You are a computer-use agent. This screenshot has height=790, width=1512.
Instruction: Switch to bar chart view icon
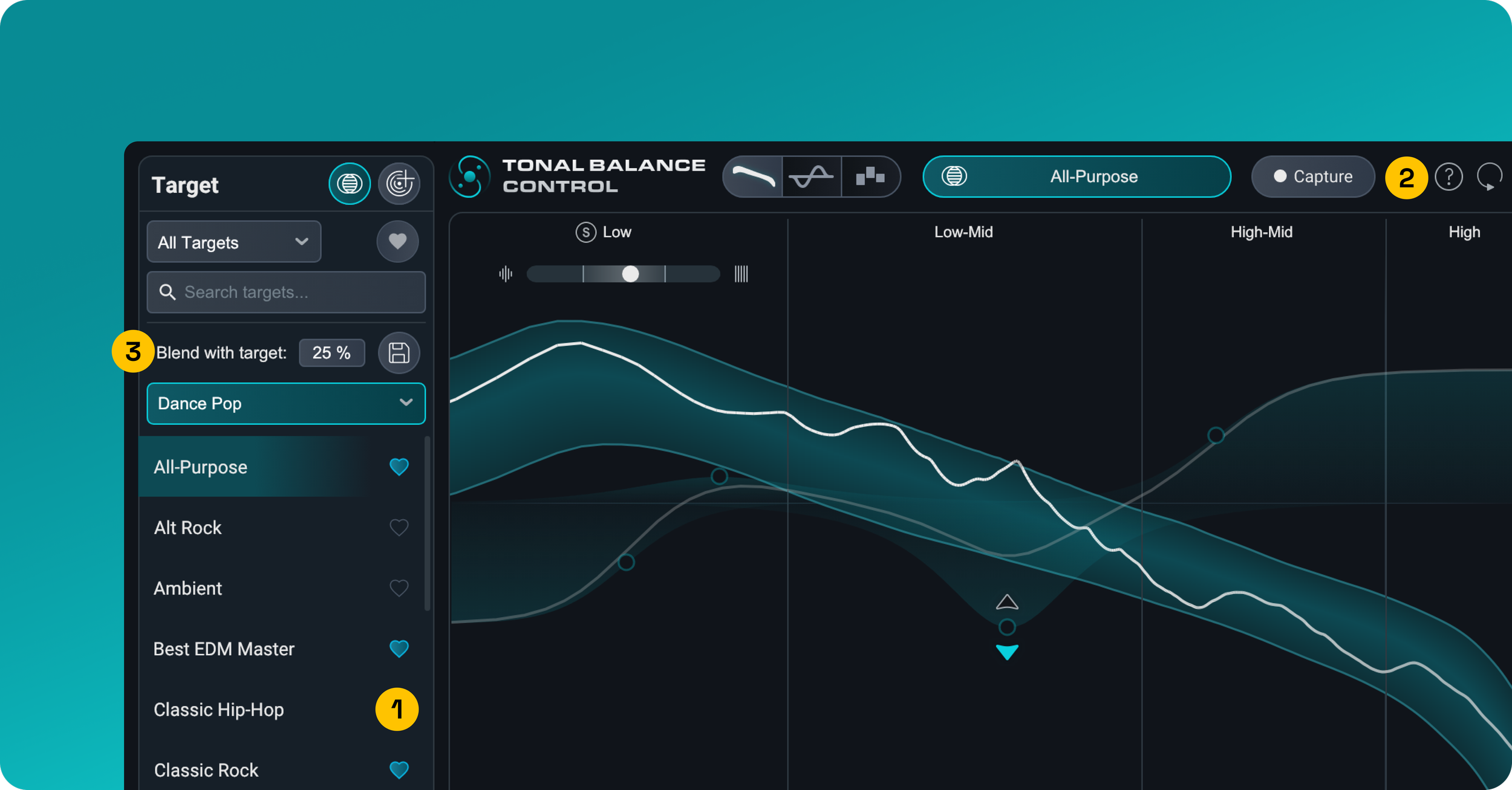[870, 176]
